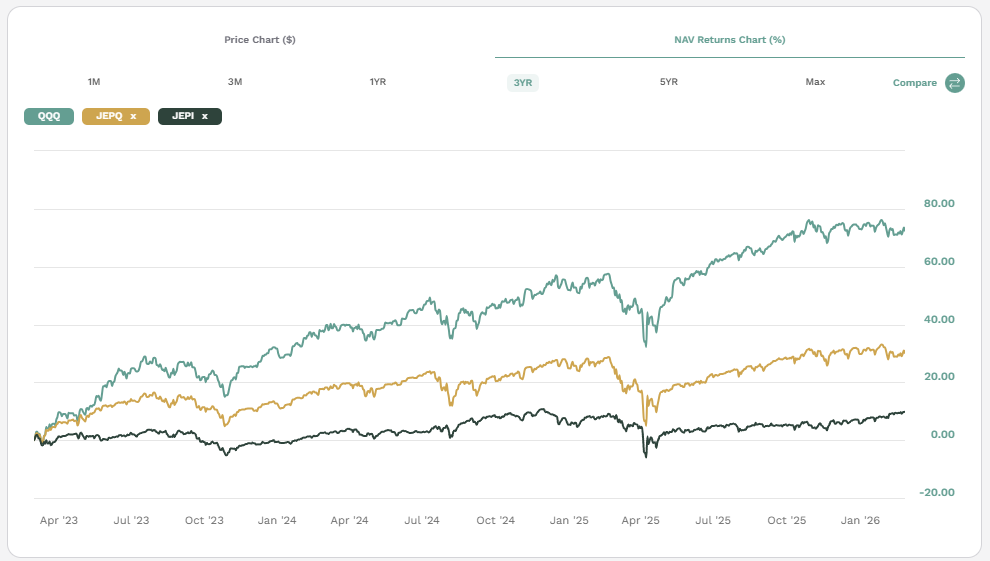Click the QQQ line's April 2025 trough

[645, 345]
